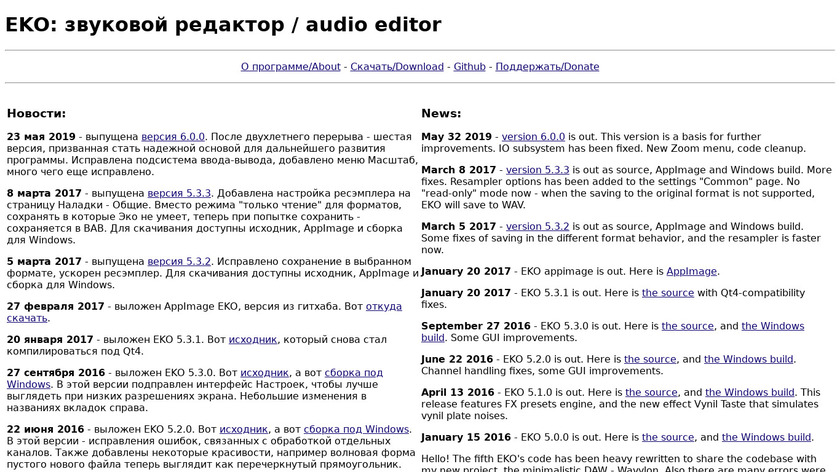Viewport: 840px width, 472px height.
Task: Open the откуда скачать AppImage link
Action: point(384,306)
